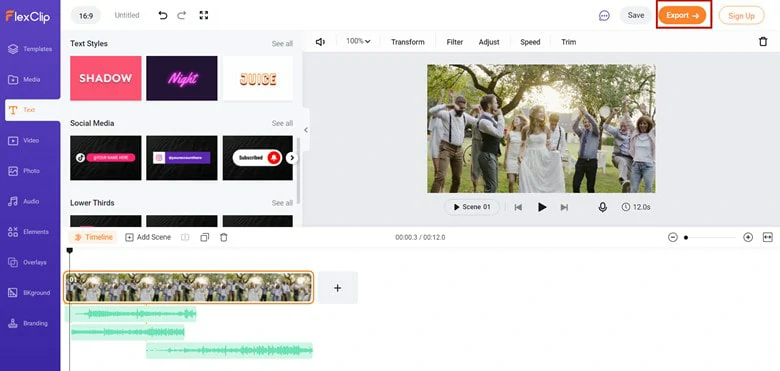Screen dimensions: 780x371
Task: Click the Sign Up button
Action: [741, 15]
